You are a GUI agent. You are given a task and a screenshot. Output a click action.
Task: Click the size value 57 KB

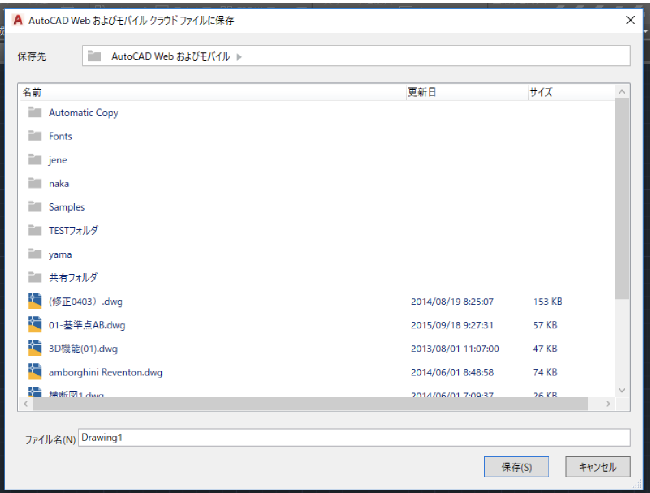545,325
